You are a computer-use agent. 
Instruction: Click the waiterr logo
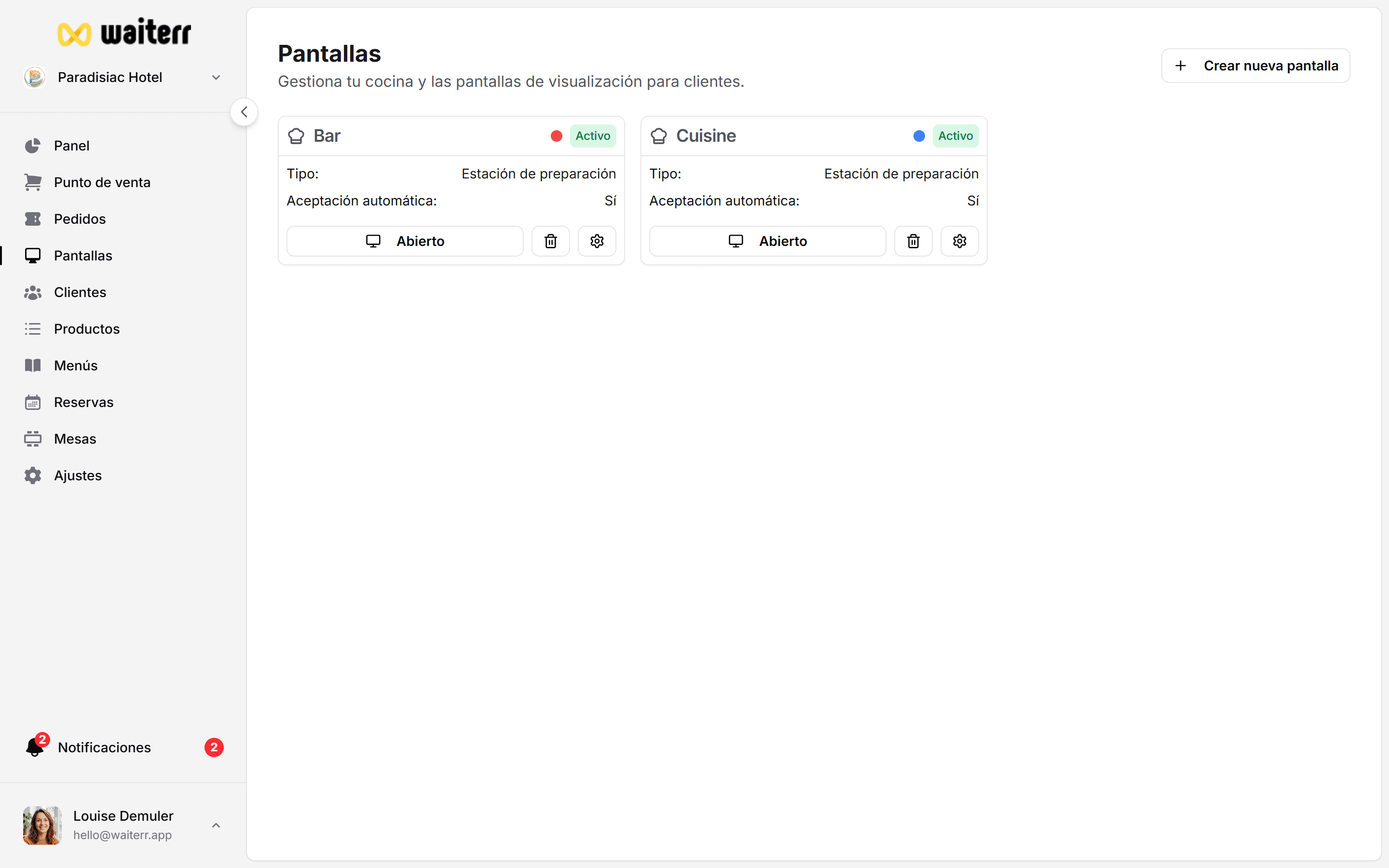[124, 33]
